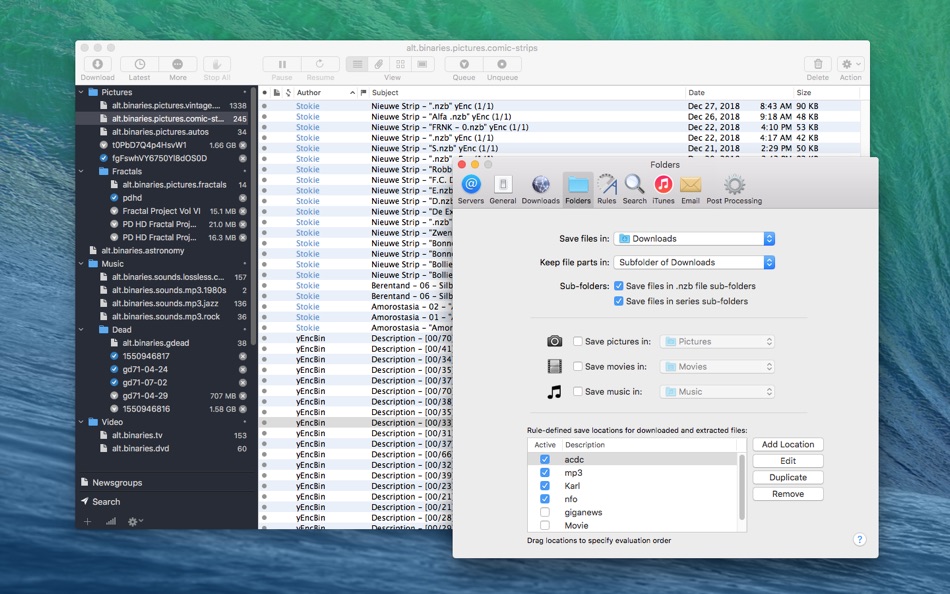
Task: Open the Post Processing preferences pane
Action: point(734,186)
